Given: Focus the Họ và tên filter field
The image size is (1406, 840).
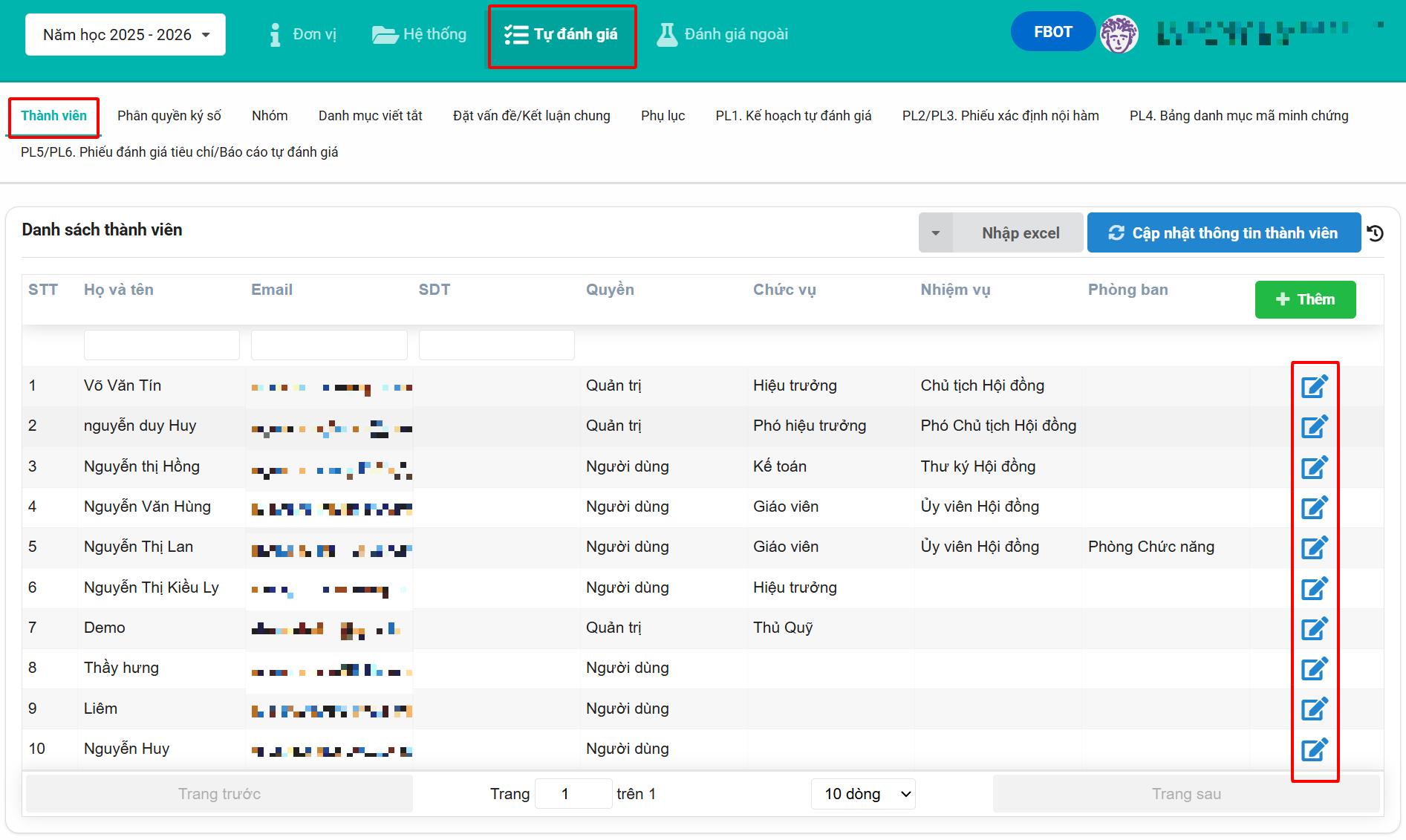Looking at the screenshot, I should click(162, 345).
